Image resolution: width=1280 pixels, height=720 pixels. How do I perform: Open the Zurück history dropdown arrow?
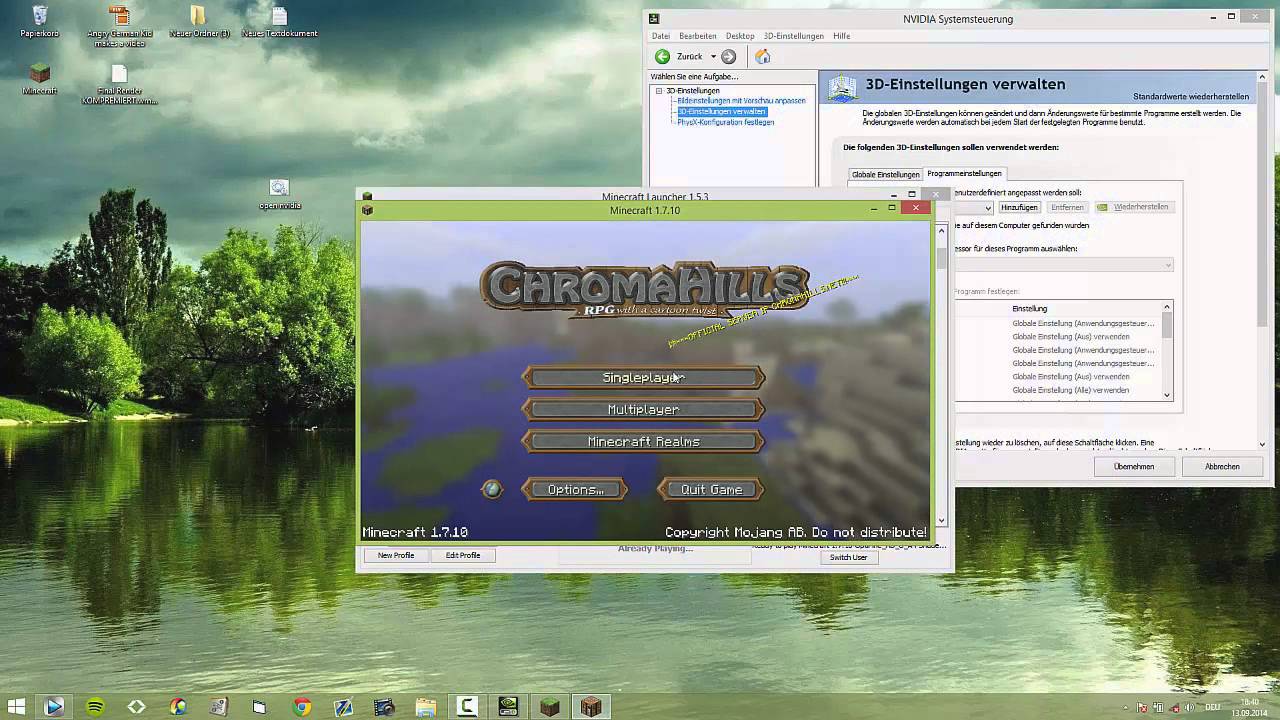(x=713, y=57)
